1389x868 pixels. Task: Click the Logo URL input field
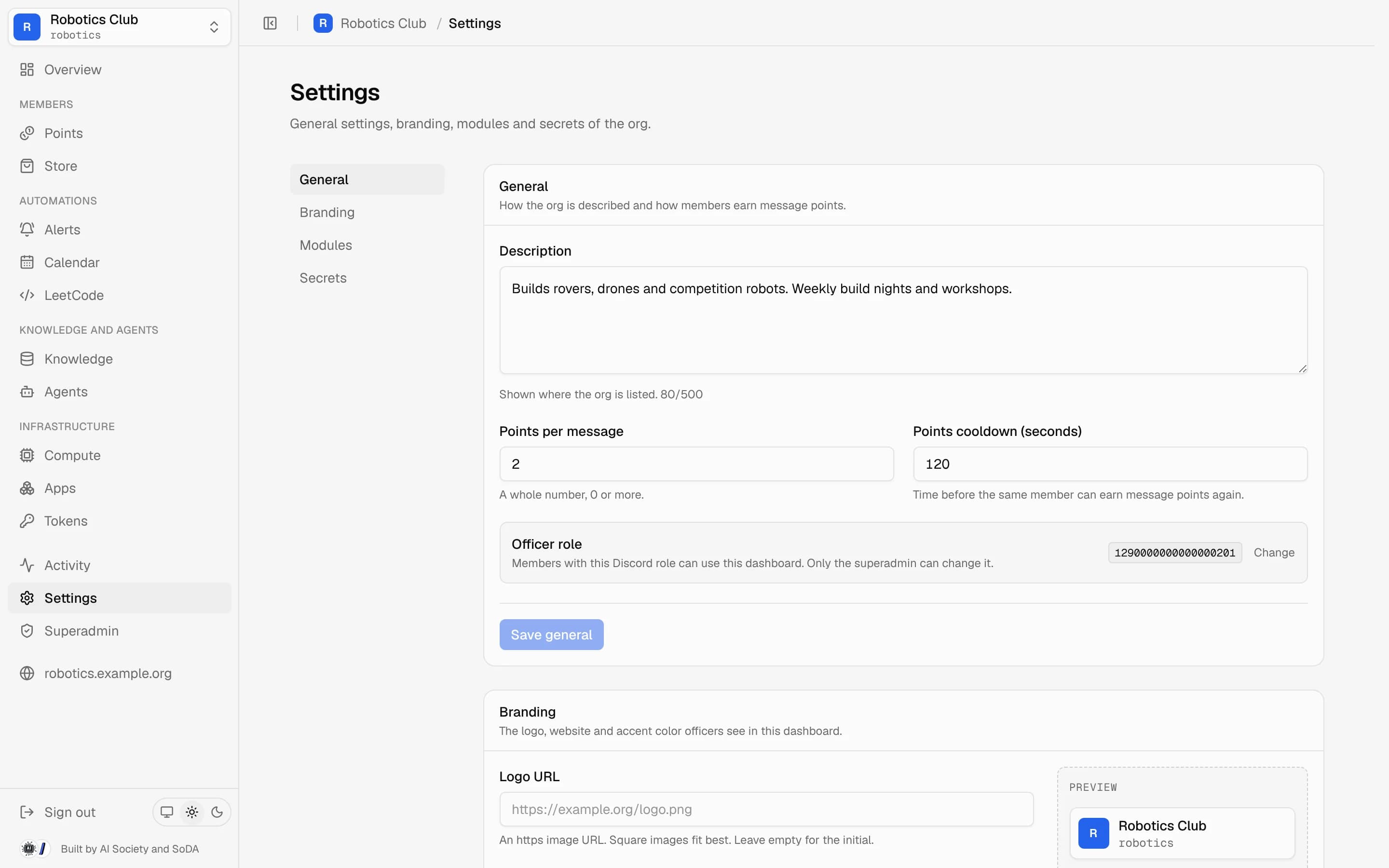pos(766,810)
